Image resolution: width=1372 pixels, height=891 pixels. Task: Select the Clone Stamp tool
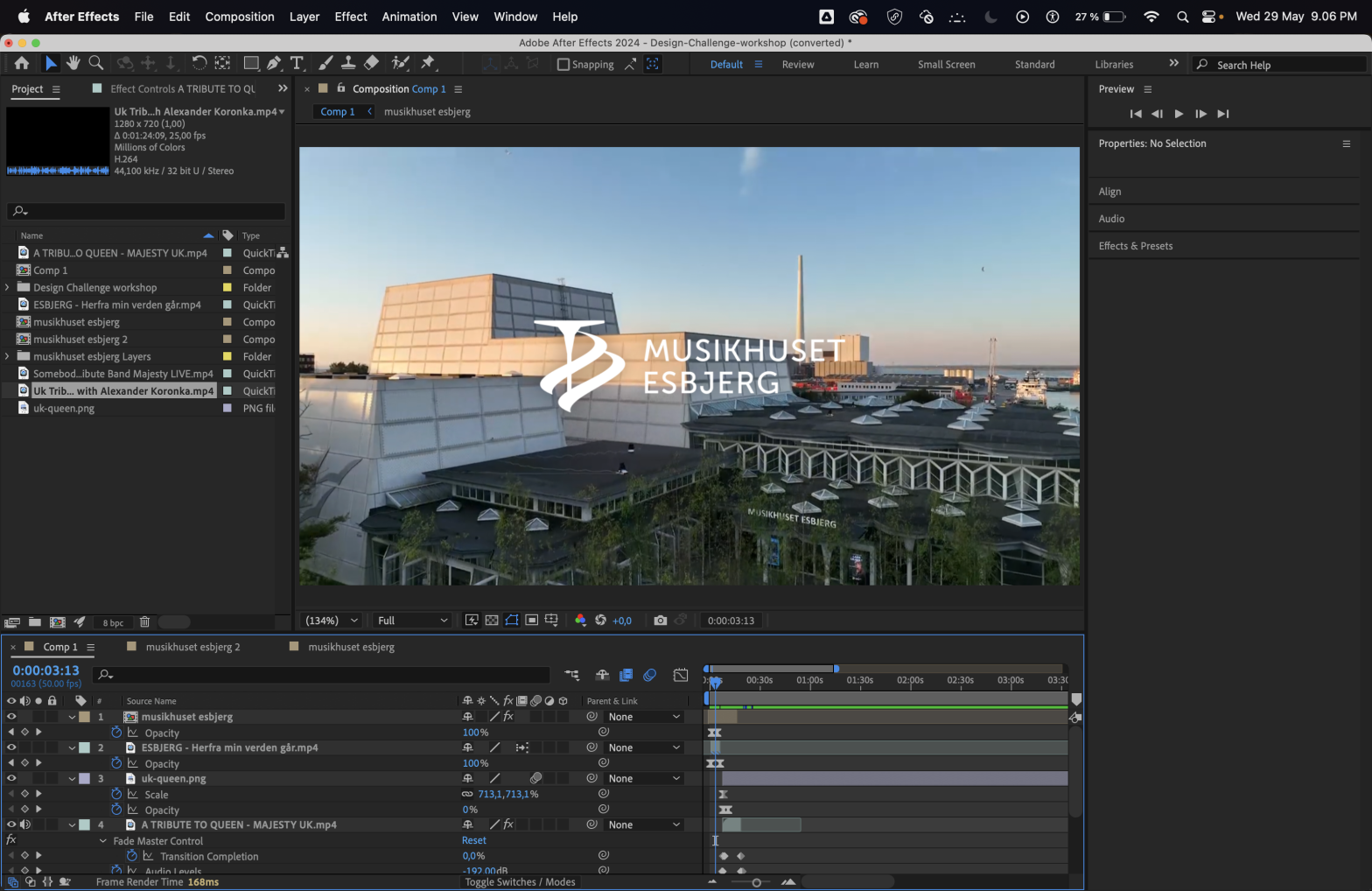pos(348,63)
